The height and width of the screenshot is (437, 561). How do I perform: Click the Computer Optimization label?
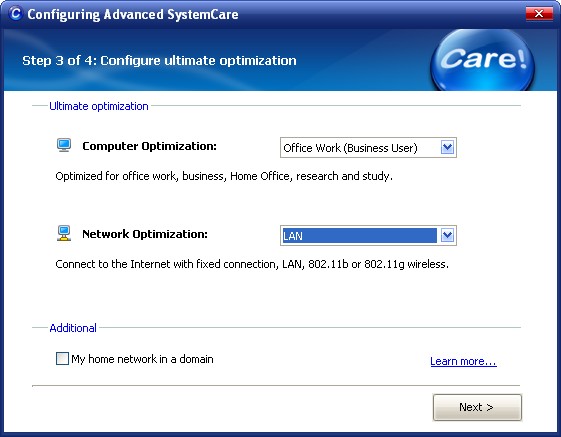(150, 146)
